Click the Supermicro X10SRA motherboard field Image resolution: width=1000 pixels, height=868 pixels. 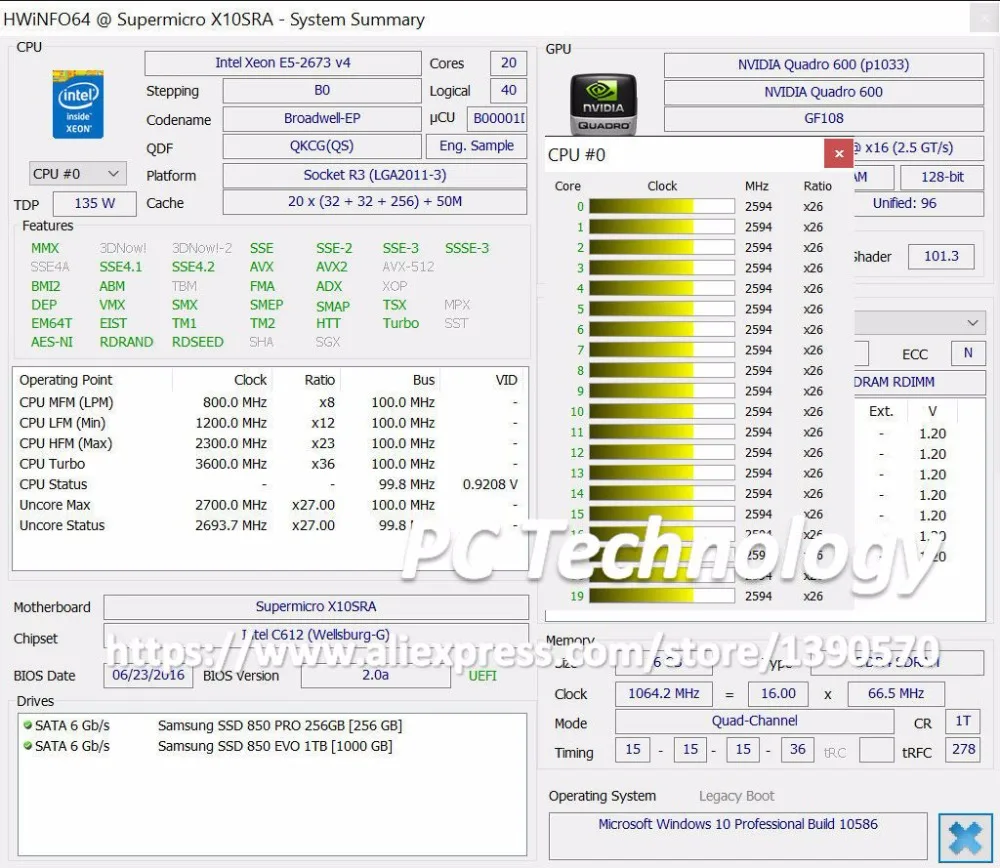[x=316, y=607]
